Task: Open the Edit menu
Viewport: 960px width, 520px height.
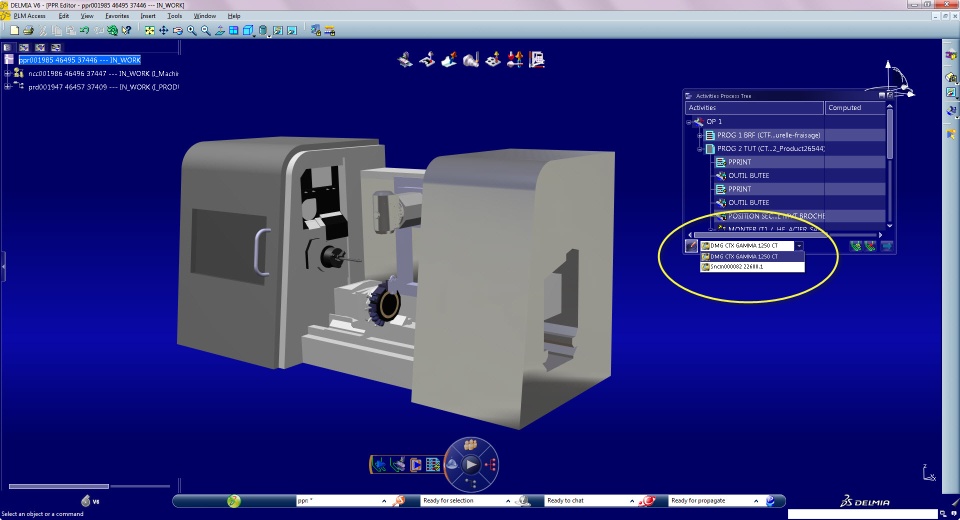Action: (64, 16)
